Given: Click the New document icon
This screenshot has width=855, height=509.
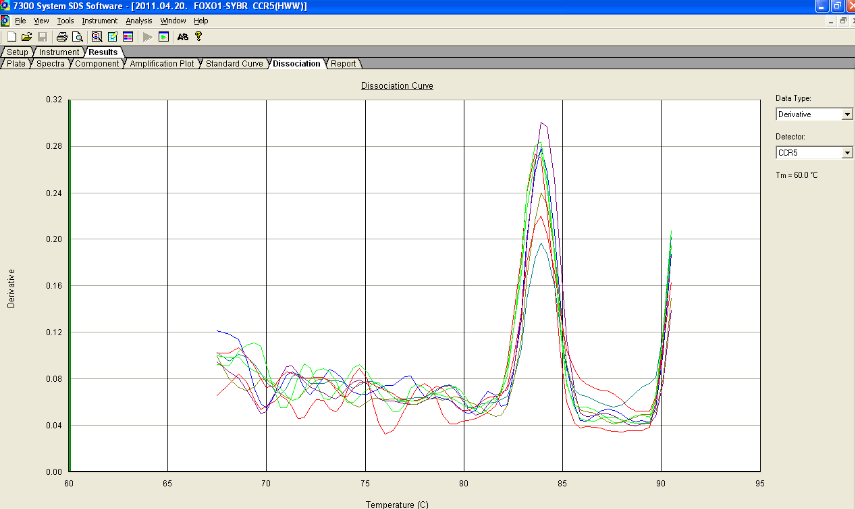Looking at the screenshot, I should pos(11,36).
